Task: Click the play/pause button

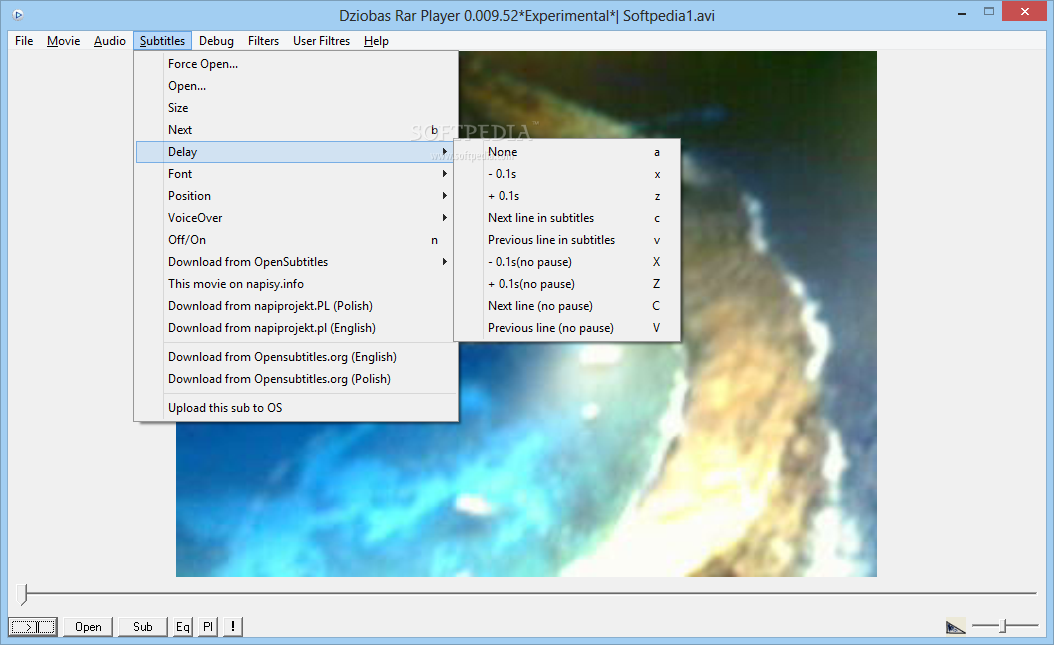Action: [33, 627]
